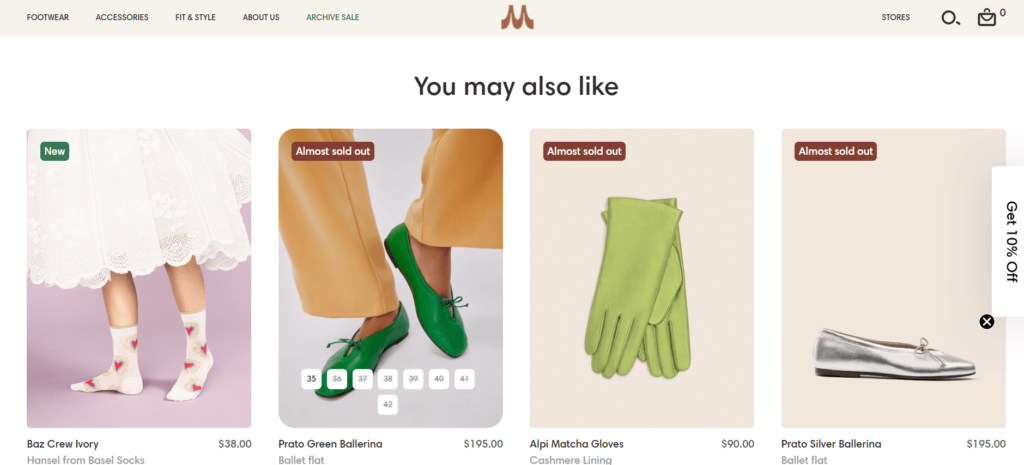Open the Accessories menu
The height and width of the screenshot is (465, 1024).
pos(122,18)
